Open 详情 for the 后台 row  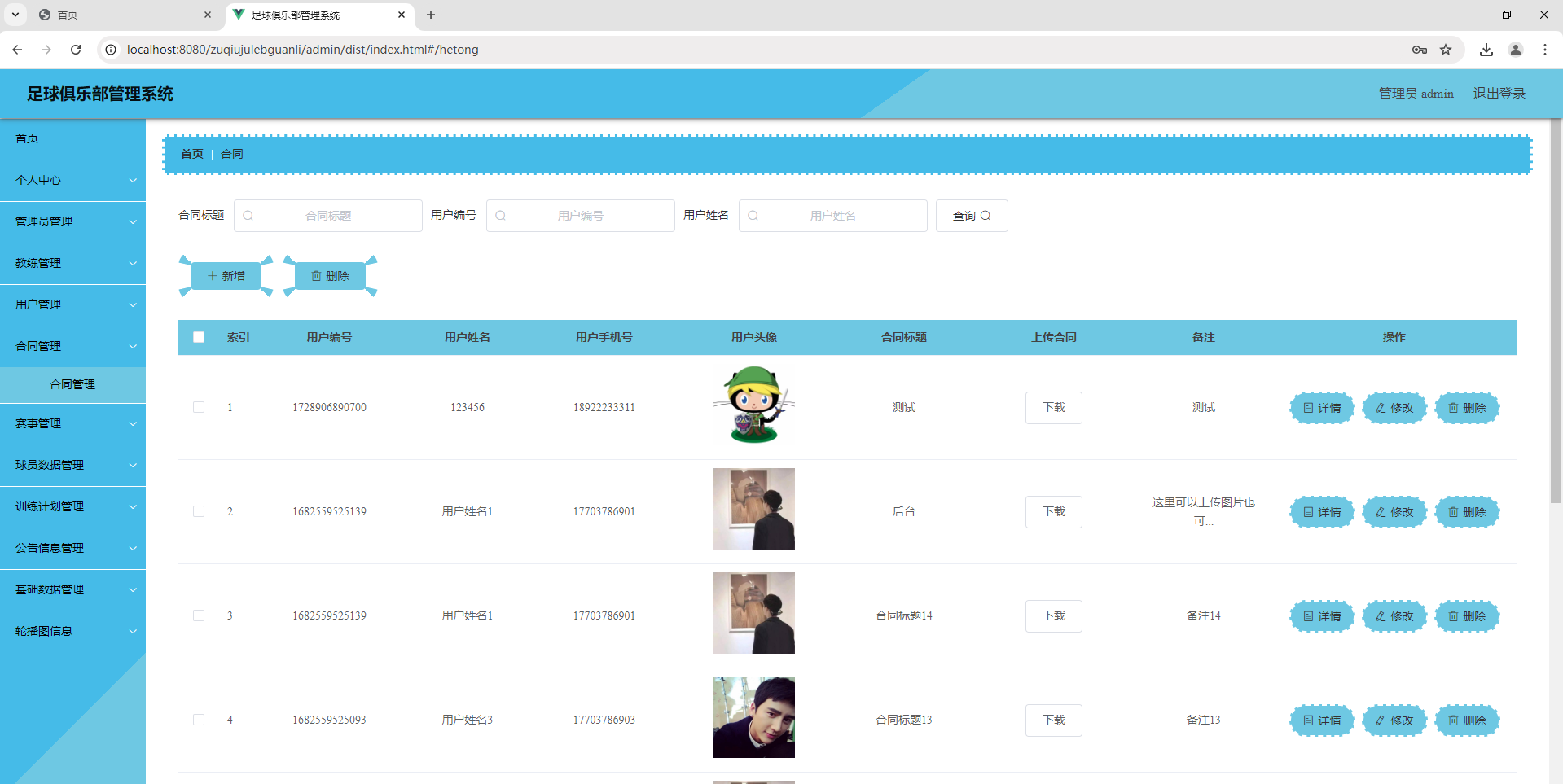pos(1322,512)
